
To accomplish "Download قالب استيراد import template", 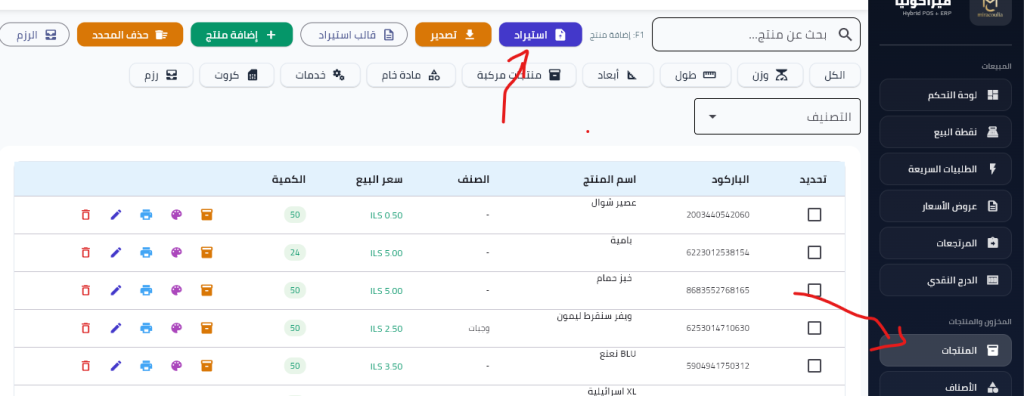I will [354, 35].
